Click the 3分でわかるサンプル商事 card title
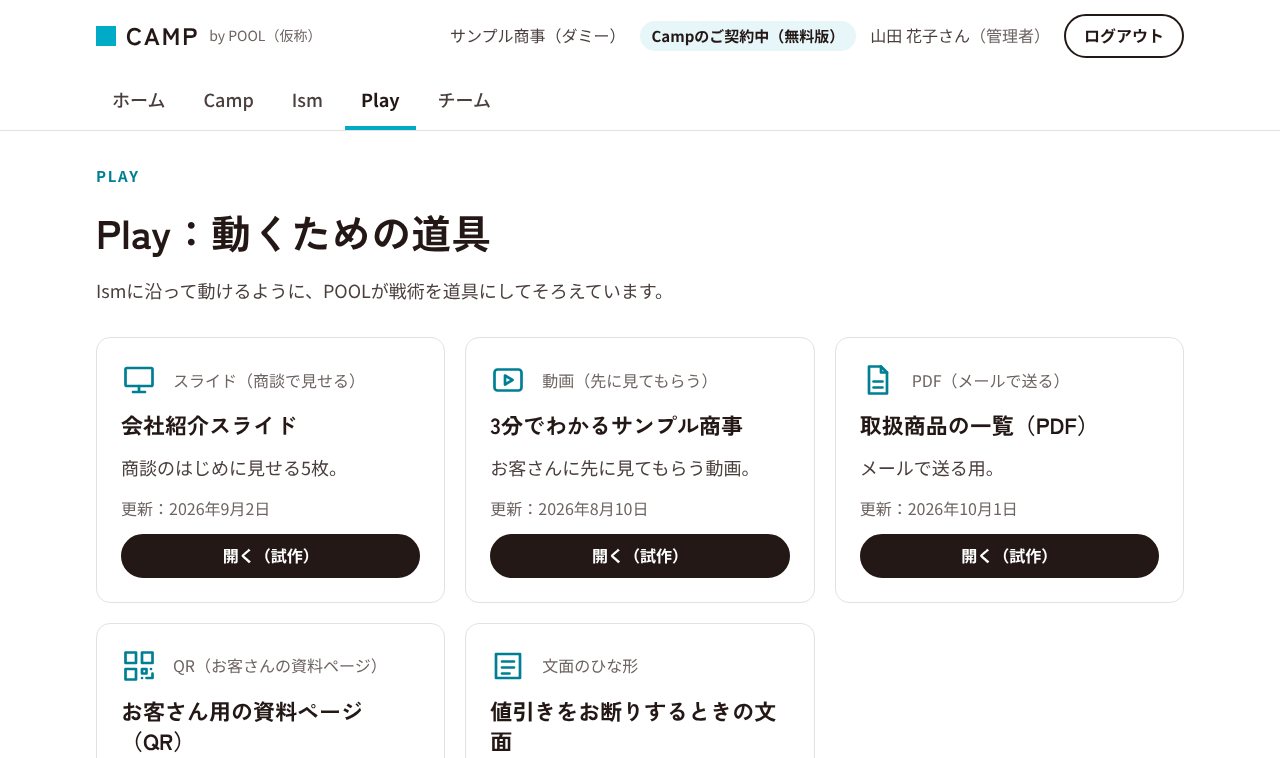 [x=617, y=425]
